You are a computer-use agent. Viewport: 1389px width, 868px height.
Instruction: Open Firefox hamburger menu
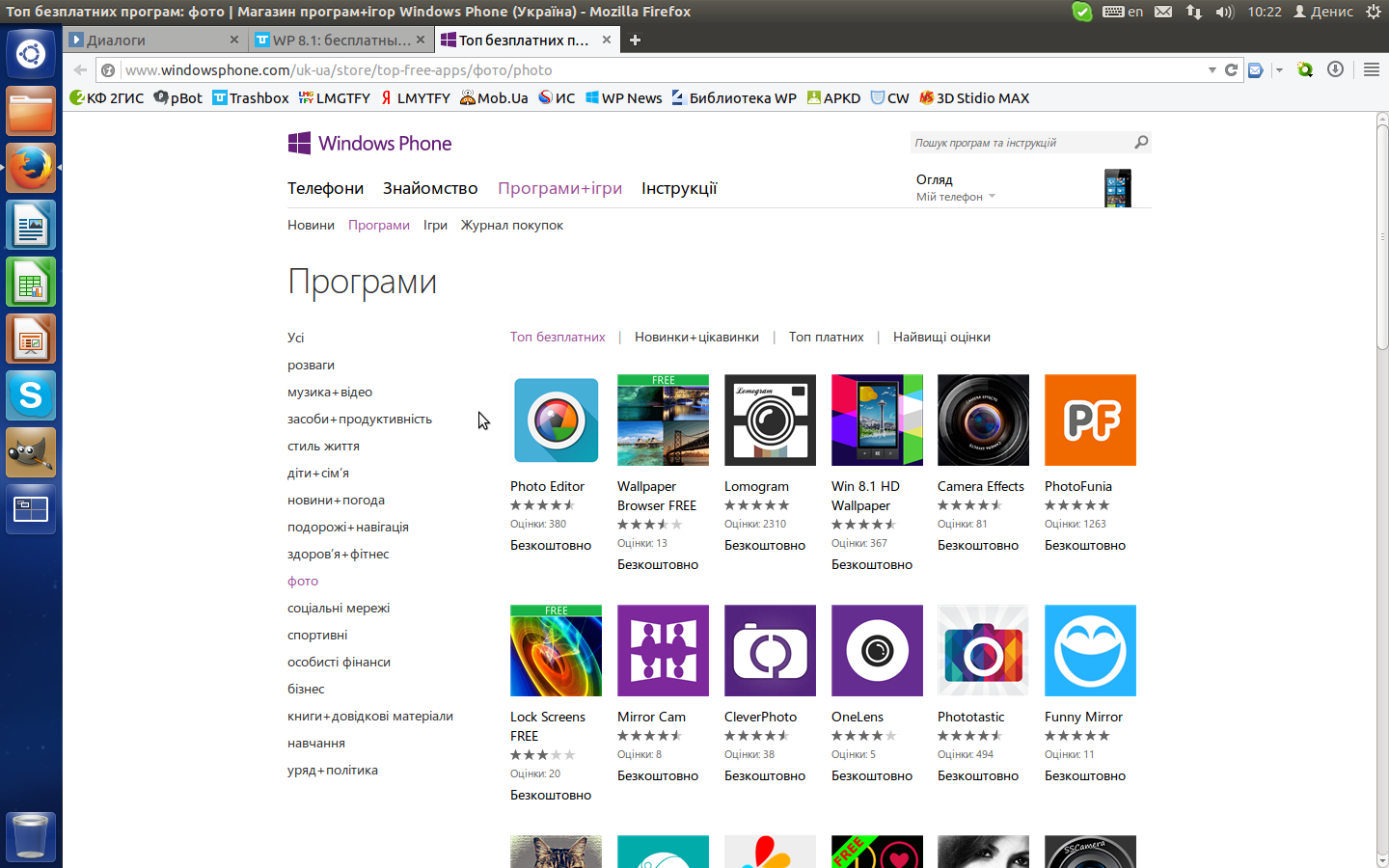point(1371,69)
